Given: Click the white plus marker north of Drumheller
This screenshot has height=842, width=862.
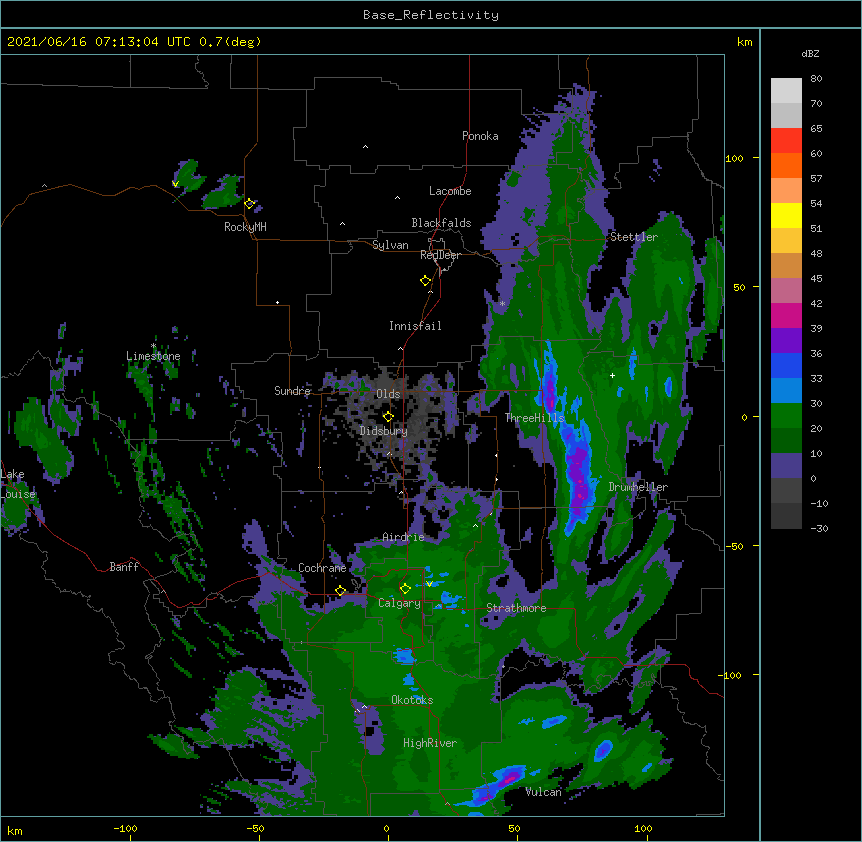Looking at the screenshot, I should (x=612, y=375).
